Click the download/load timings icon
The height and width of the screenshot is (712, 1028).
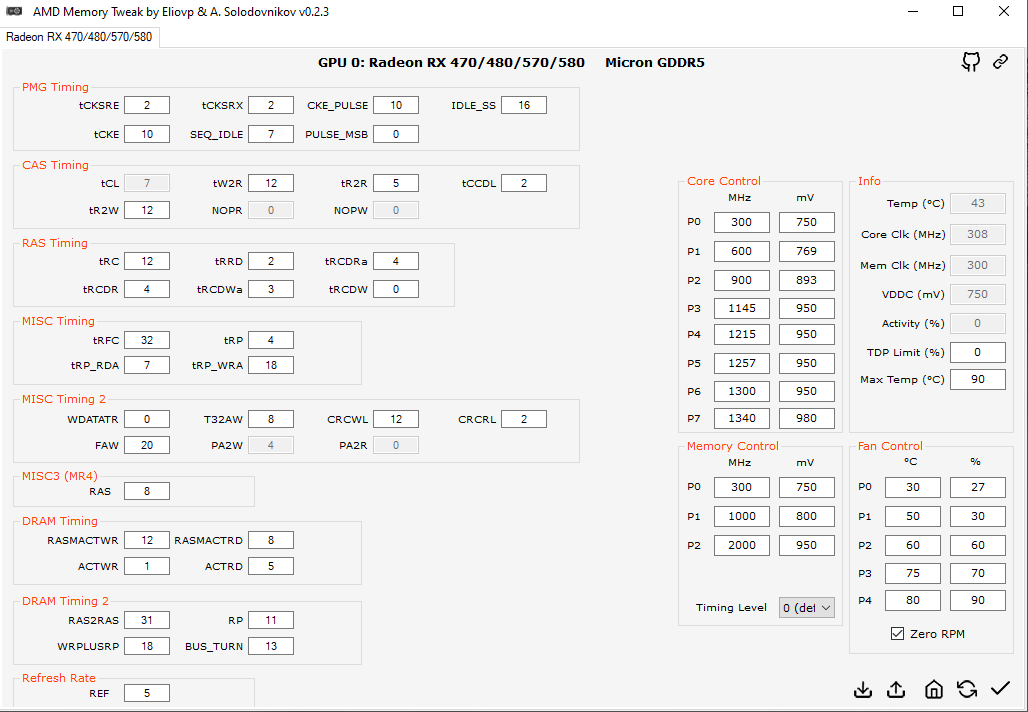point(863,690)
